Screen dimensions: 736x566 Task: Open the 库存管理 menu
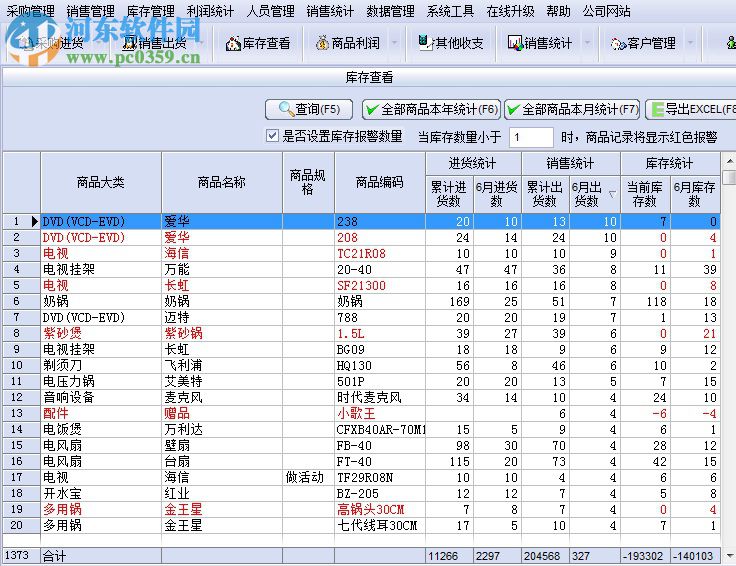point(151,10)
